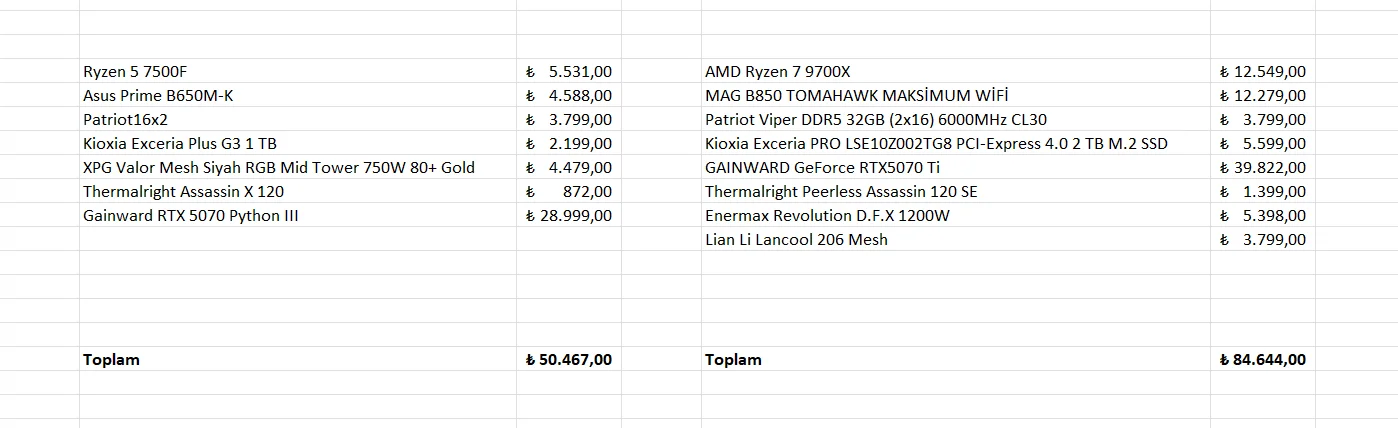
Task: Select the Patriot Viper DDR5 32GB cell
Action: (956, 119)
